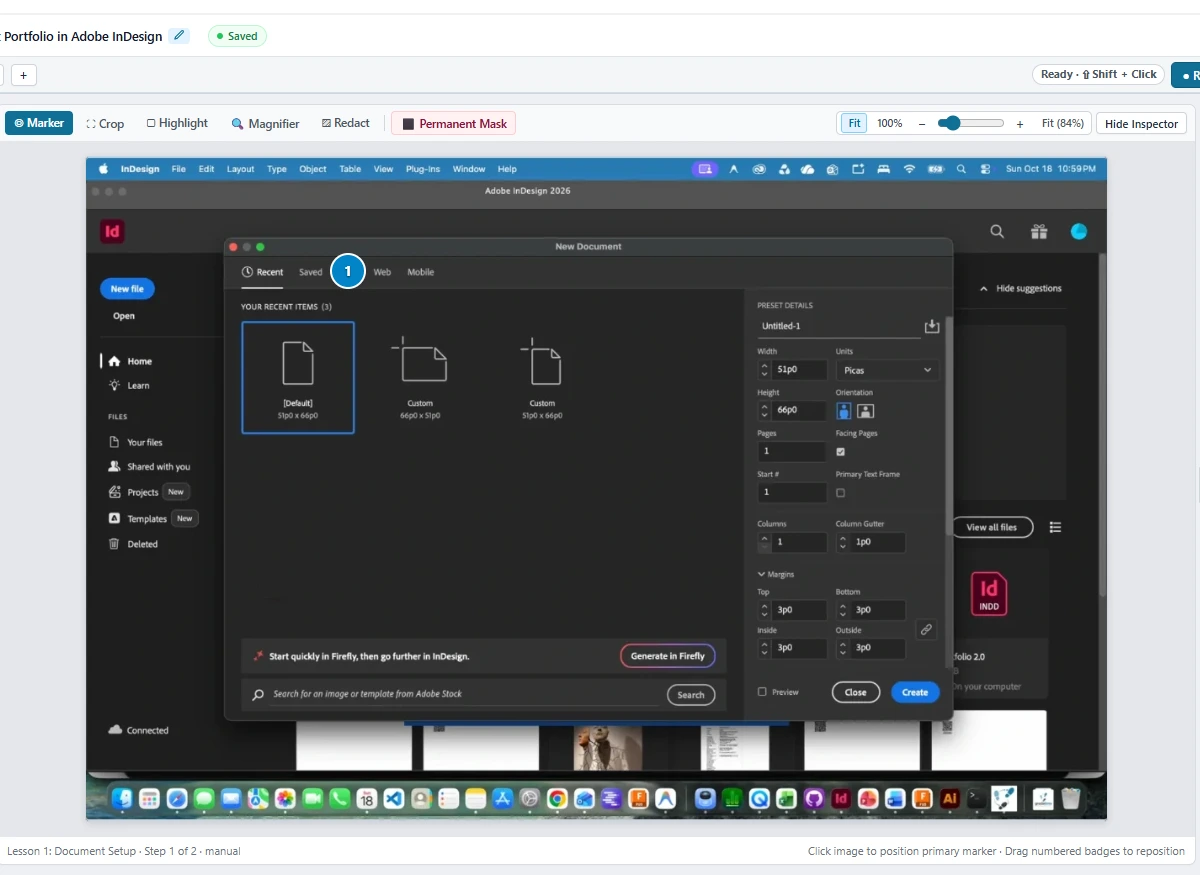Open the Layout menu in InDesign
Viewport: 1200px width, 875px height.
(x=240, y=169)
